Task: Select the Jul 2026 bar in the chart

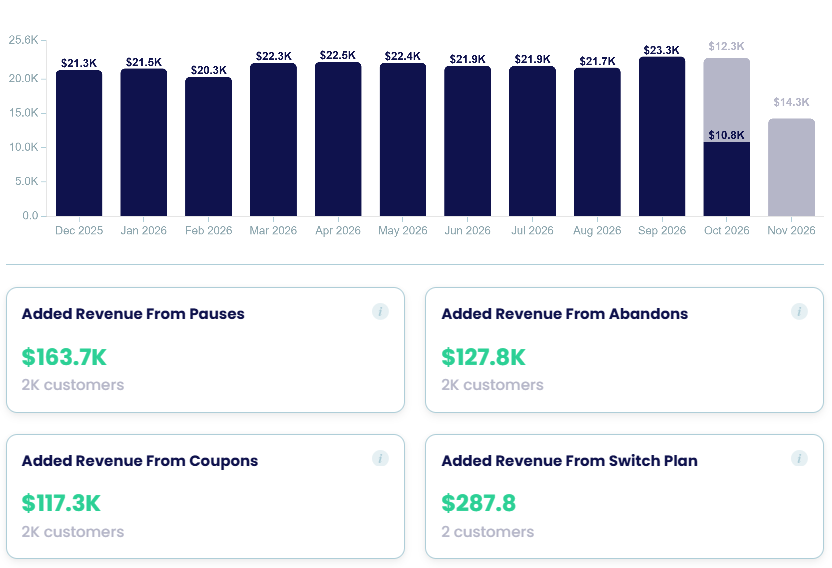Action: click(532, 141)
